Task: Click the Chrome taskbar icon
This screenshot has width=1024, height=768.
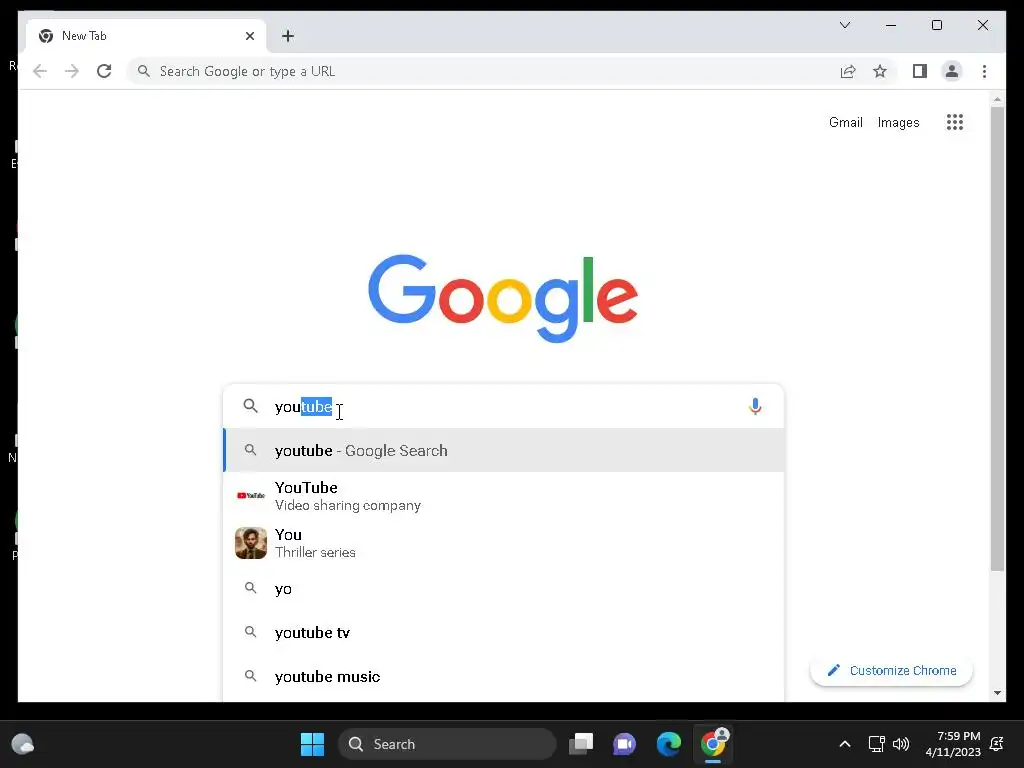Action: tap(713, 744)
